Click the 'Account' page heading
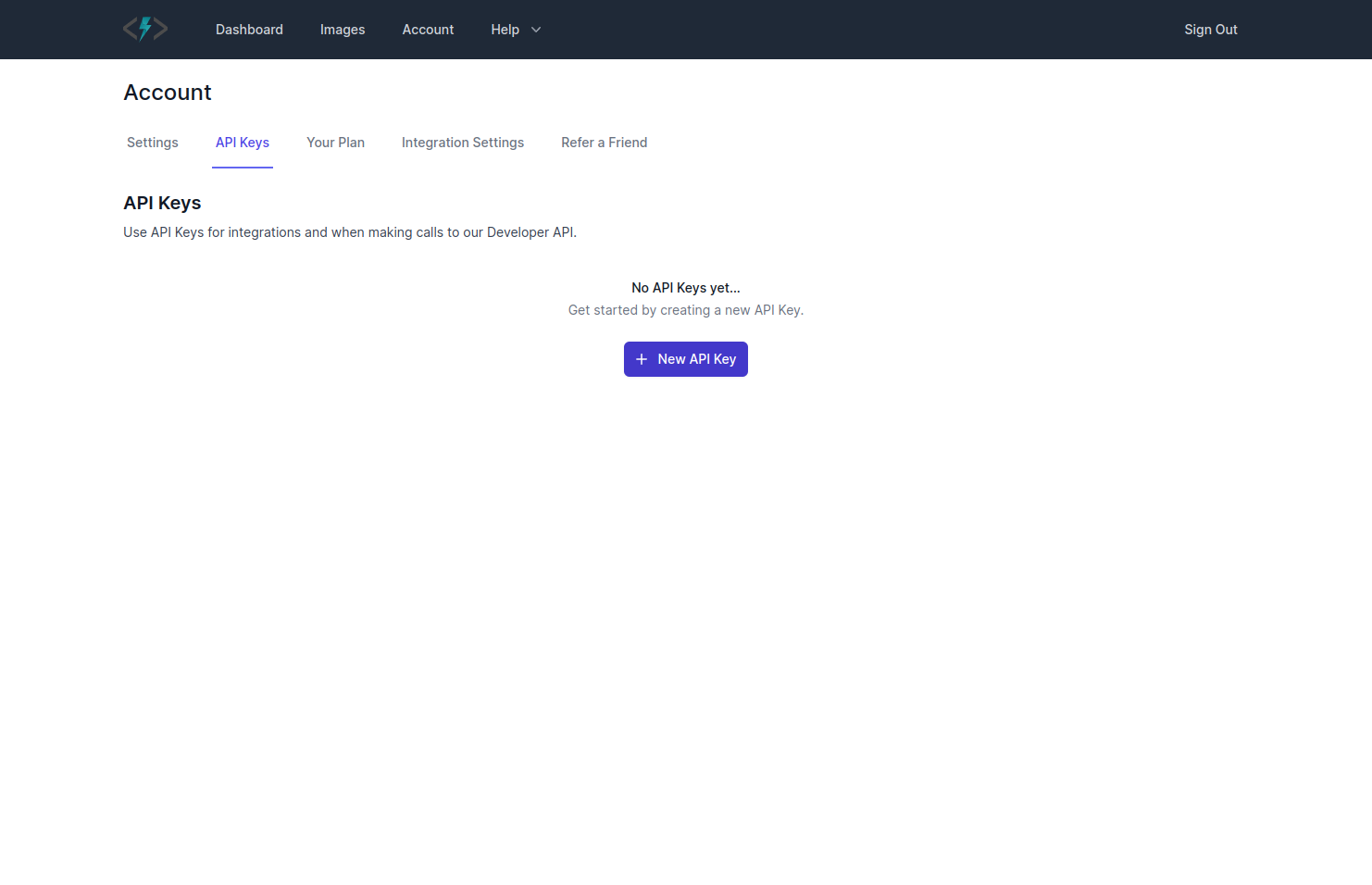This screenshot has width=1372, height=885. pos(168,93)
